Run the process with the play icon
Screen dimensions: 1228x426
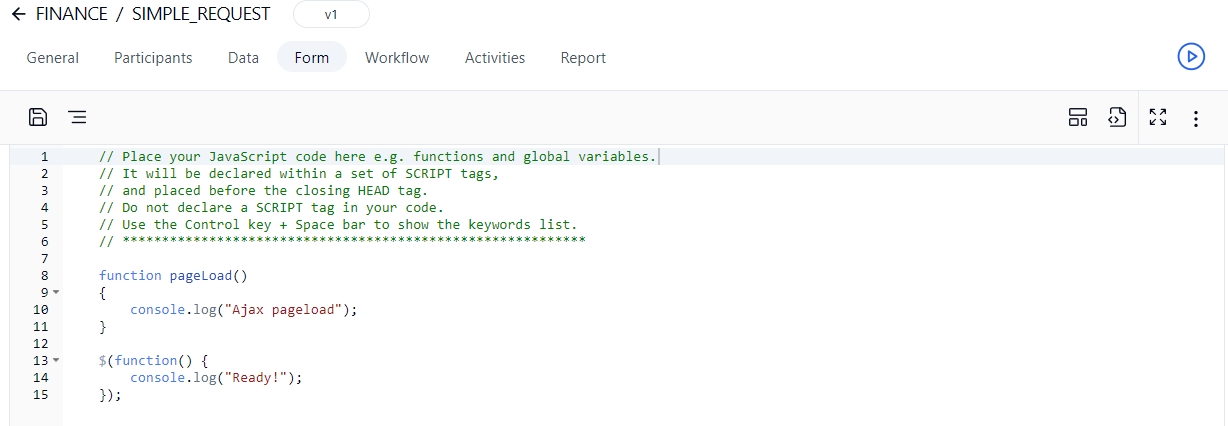[x=1190, y=57]
